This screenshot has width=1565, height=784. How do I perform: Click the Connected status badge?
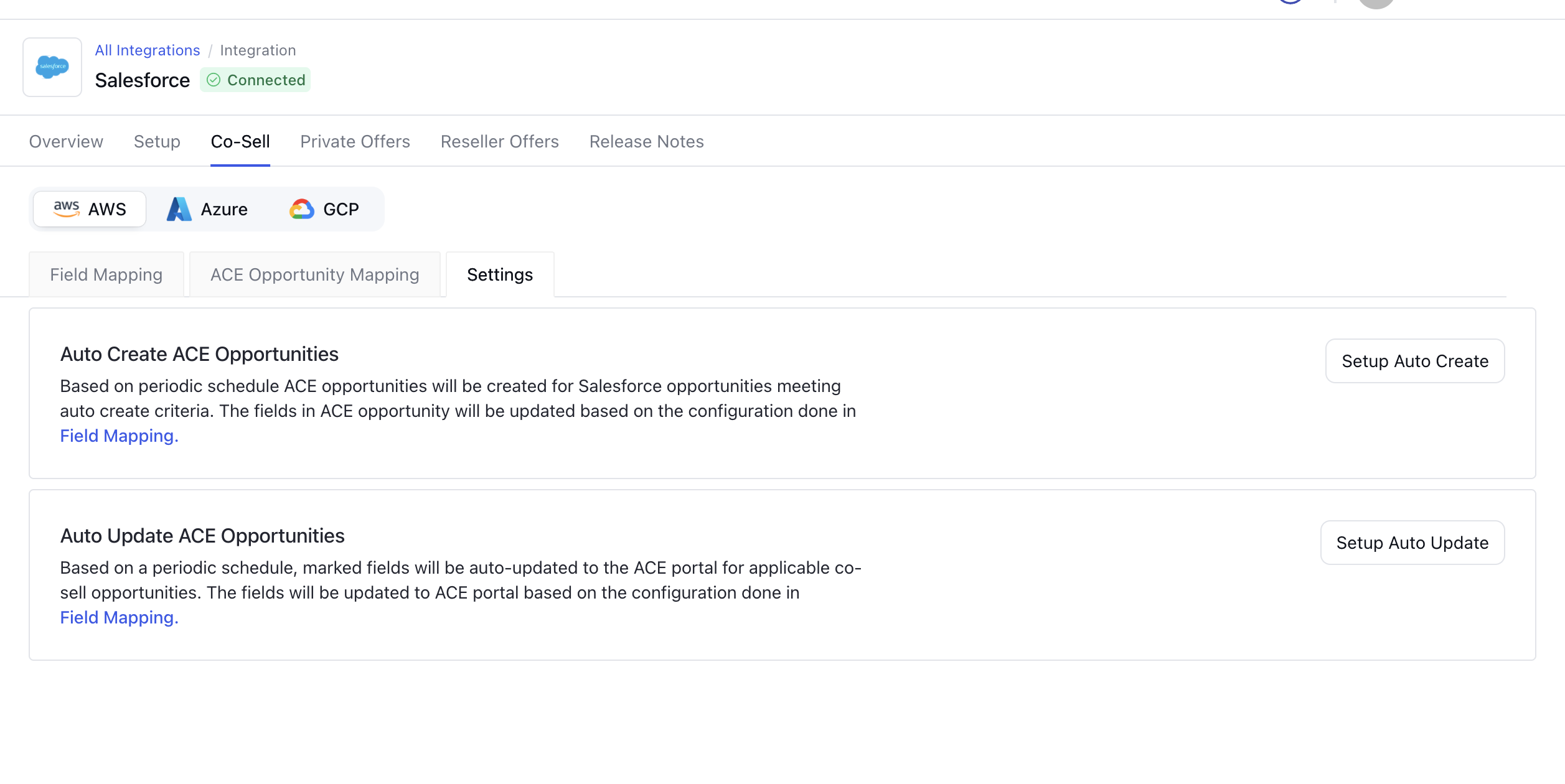255,80
